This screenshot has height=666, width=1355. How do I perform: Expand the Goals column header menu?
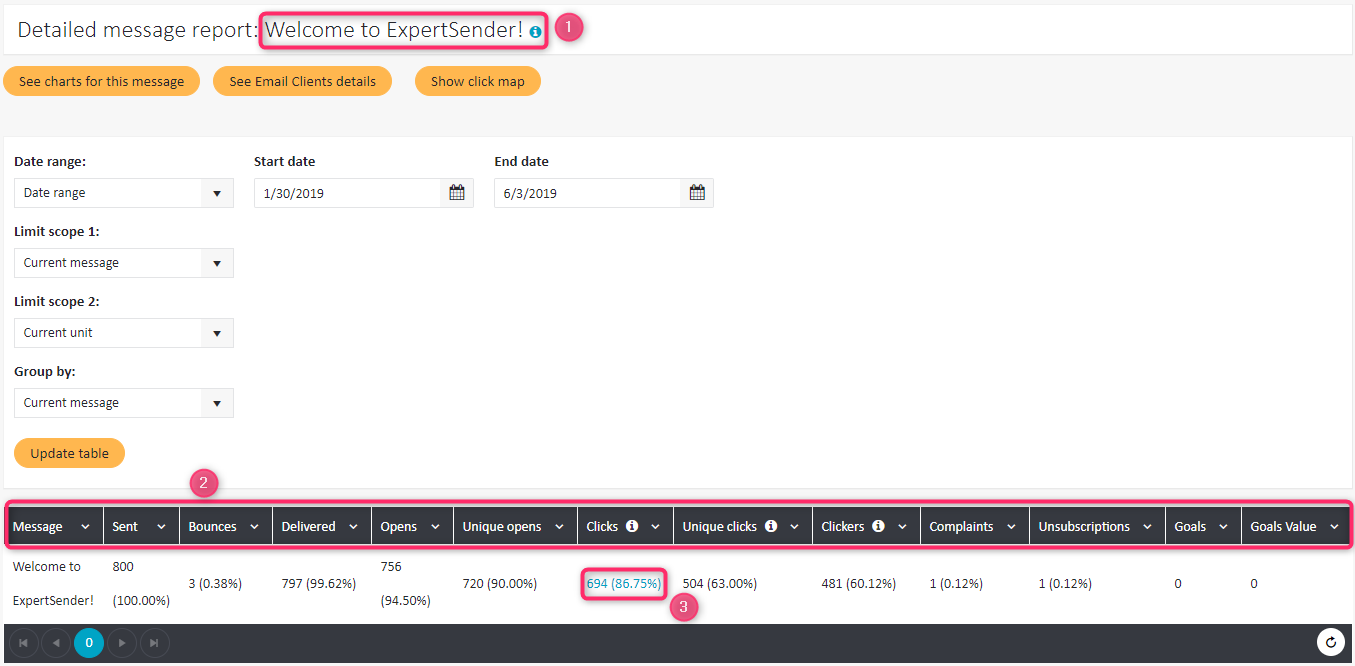(x=1223, y=527)
